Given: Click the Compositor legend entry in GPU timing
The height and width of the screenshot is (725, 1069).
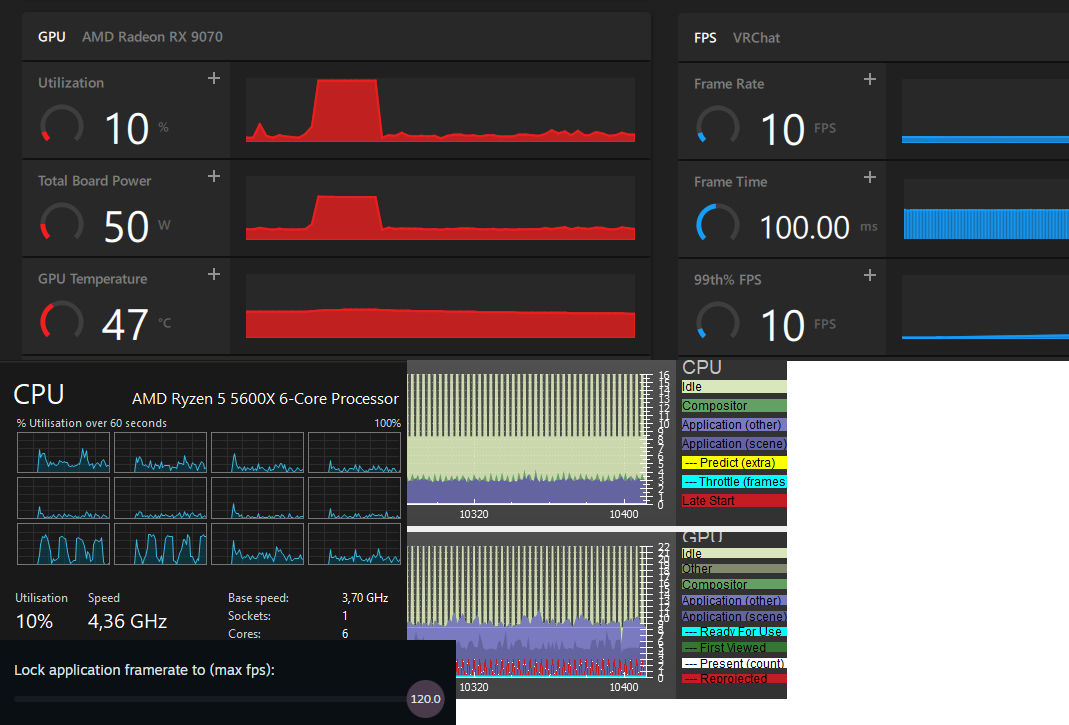Looking at the screenshot, I should 734,585.
